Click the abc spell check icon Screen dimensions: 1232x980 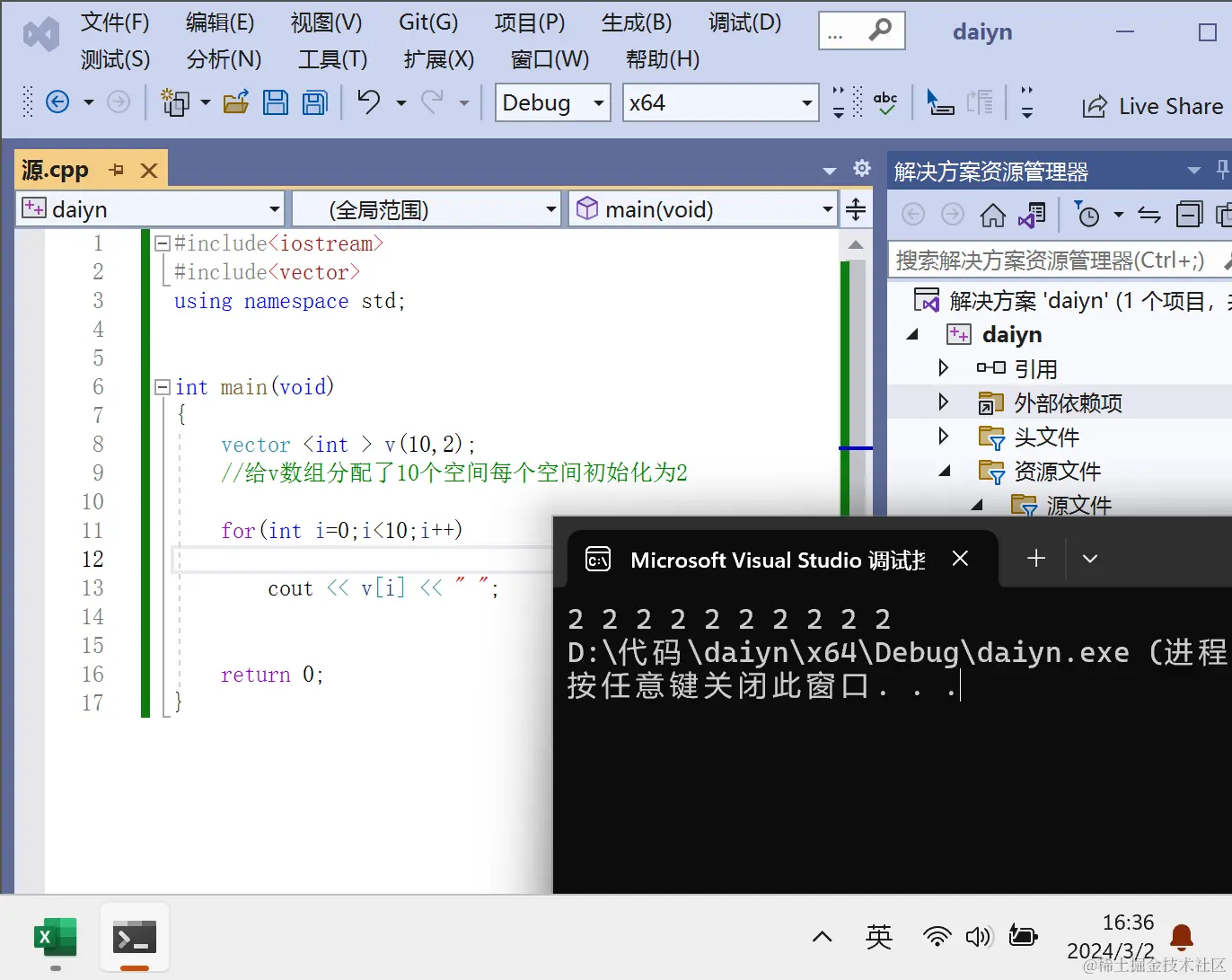[885, 102]
